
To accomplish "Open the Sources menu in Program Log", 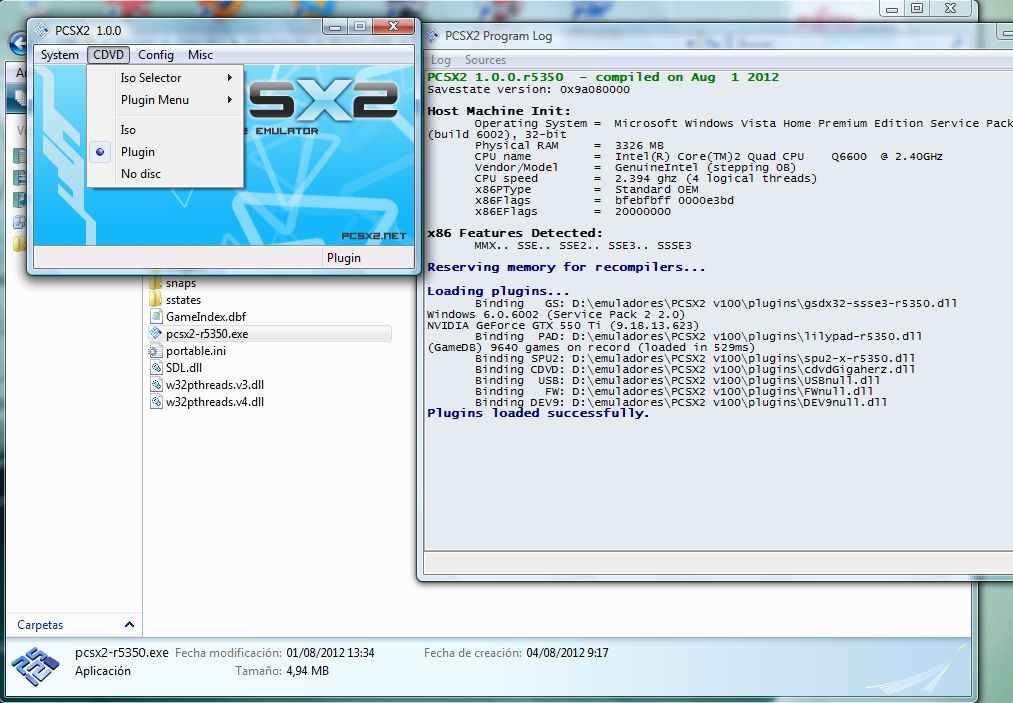I will point(485,60).
